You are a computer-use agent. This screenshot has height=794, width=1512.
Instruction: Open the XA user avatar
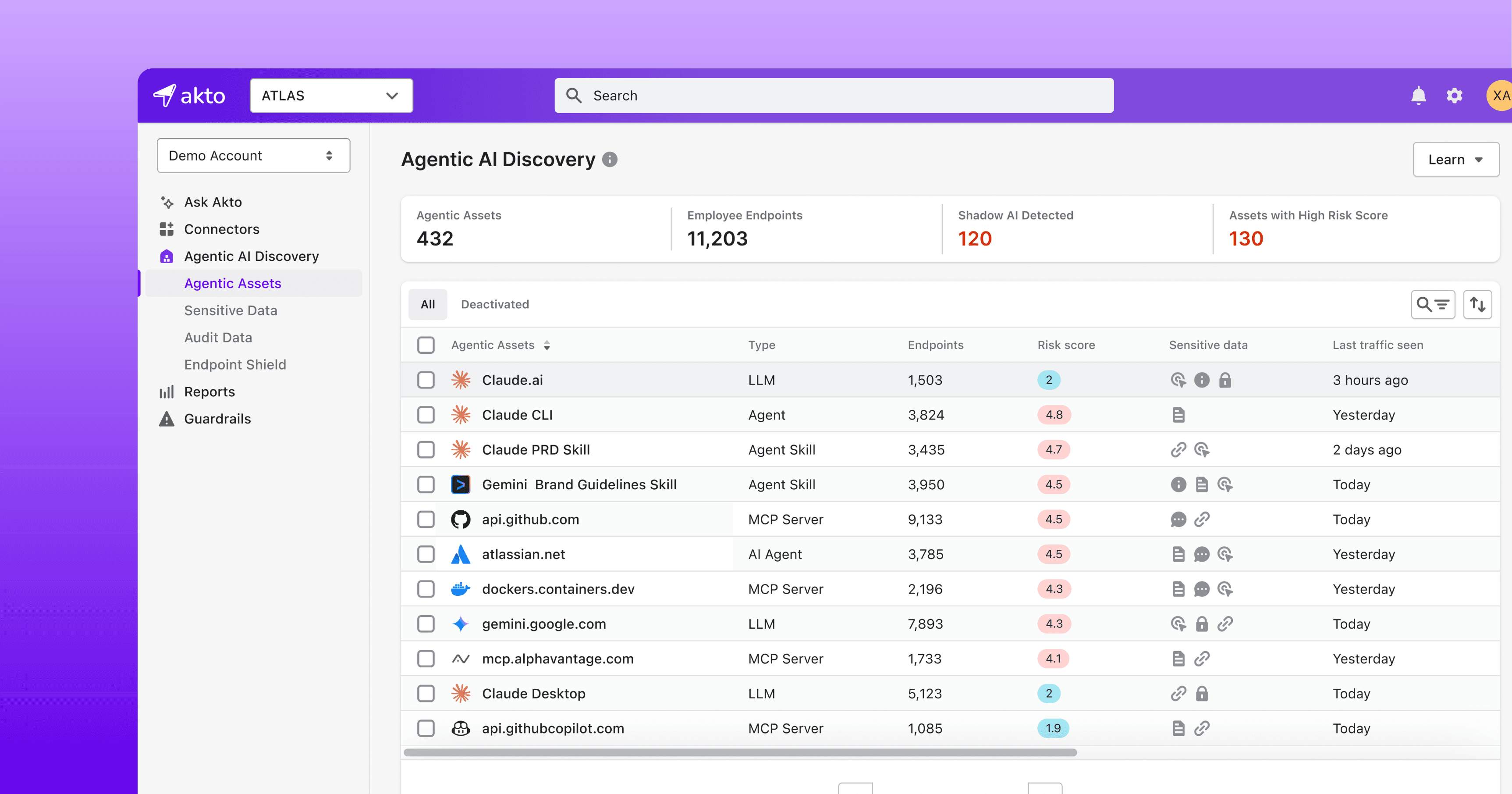pyautogui.click(x=1499, y=95)
